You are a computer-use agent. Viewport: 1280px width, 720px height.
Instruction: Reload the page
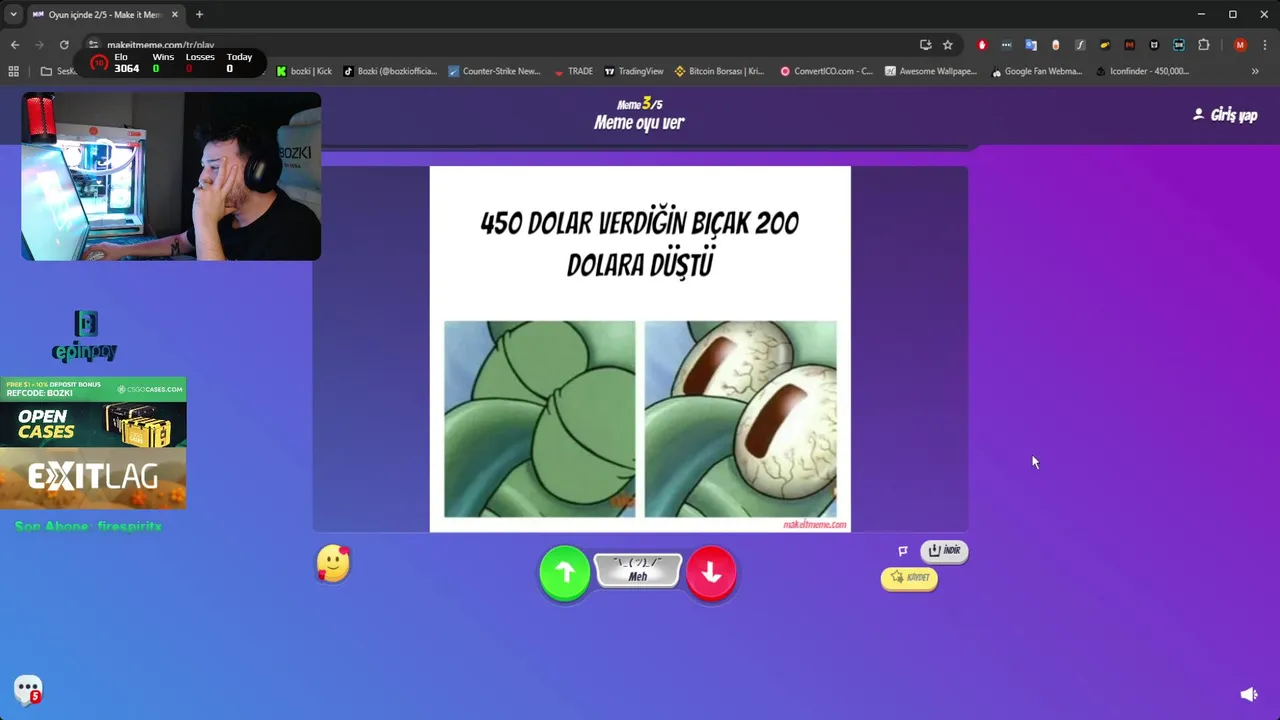coord(64,45)
